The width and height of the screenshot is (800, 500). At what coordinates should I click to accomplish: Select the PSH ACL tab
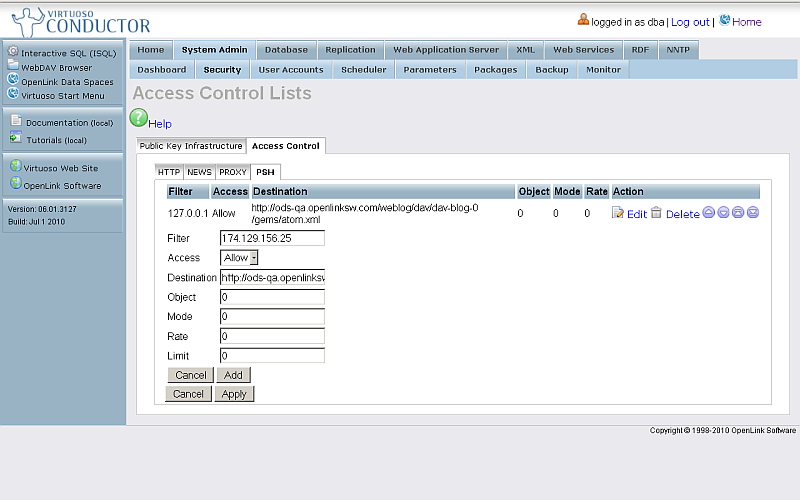click(265, 172)
